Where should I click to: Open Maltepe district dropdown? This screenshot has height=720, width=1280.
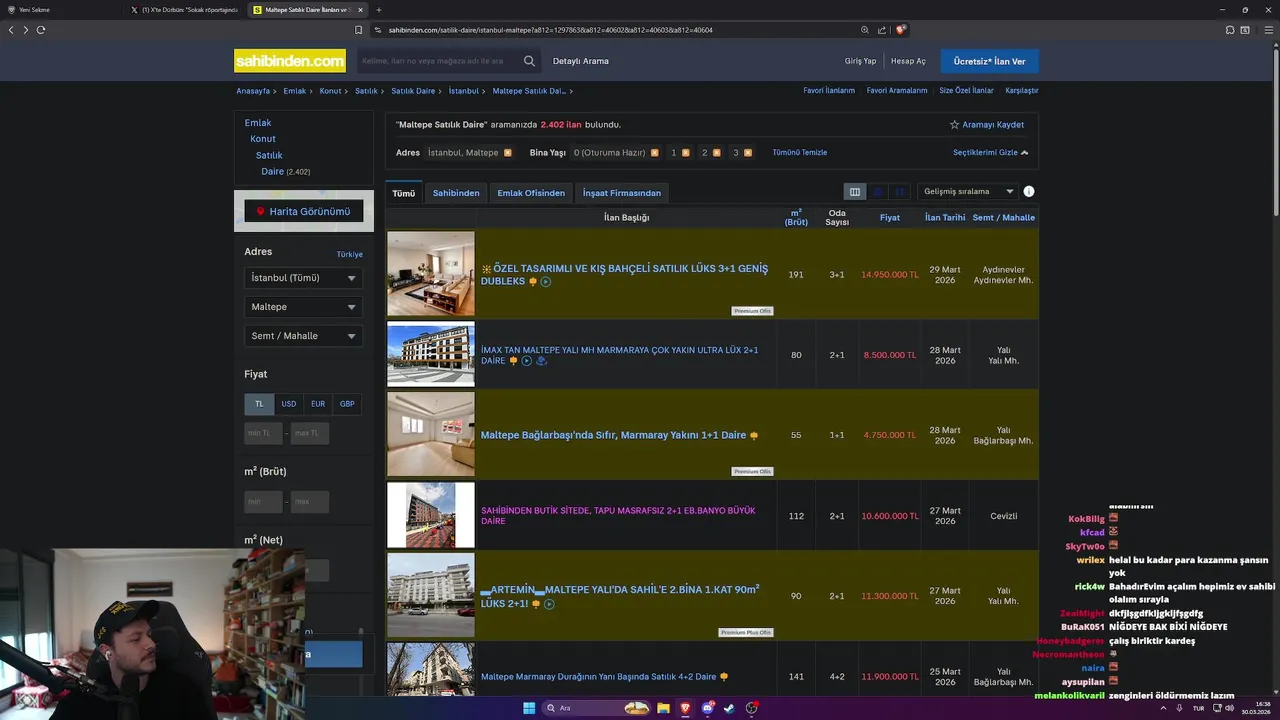[x=303, y=307]
